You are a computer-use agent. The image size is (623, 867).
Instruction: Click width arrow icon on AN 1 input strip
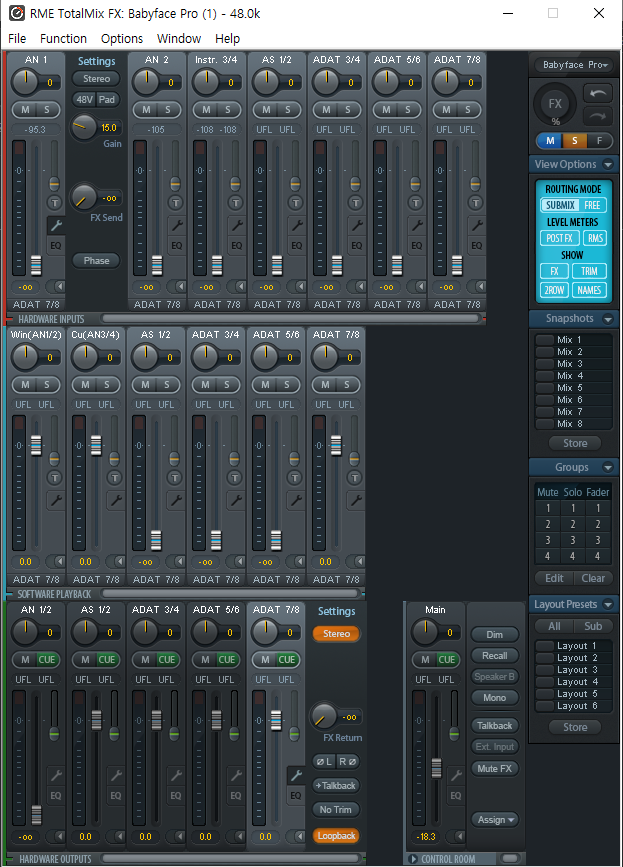pyautogui.click(x=56, y=286)
